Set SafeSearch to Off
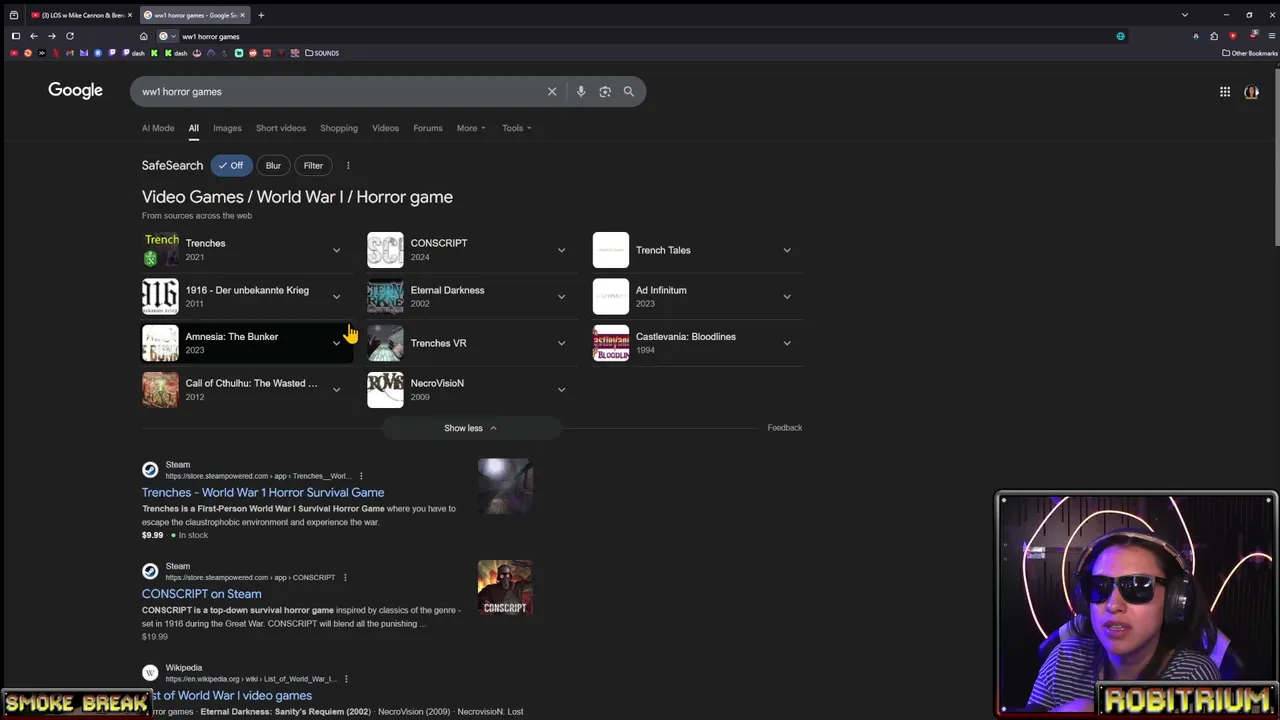1280x720 pixels. coord(231,166)
